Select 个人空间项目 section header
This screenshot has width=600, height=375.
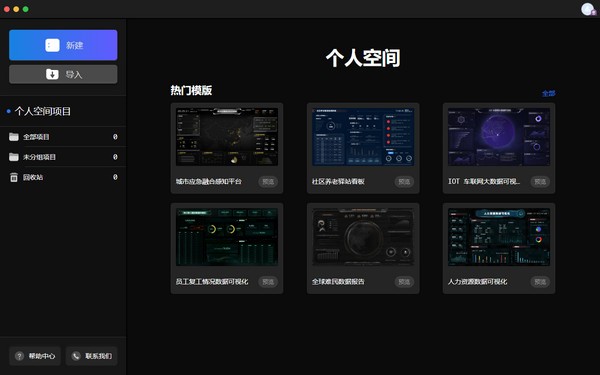coord(42,111)
